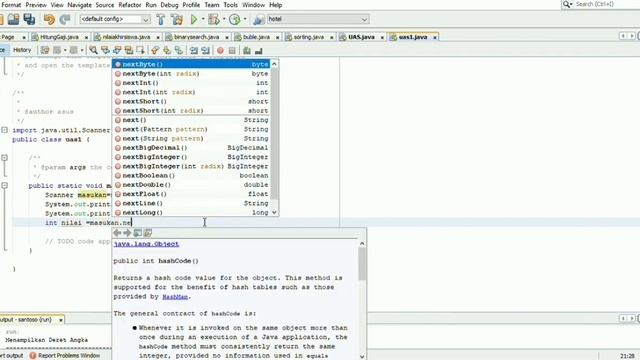Click Javadoc view source icon

point(148,233)
